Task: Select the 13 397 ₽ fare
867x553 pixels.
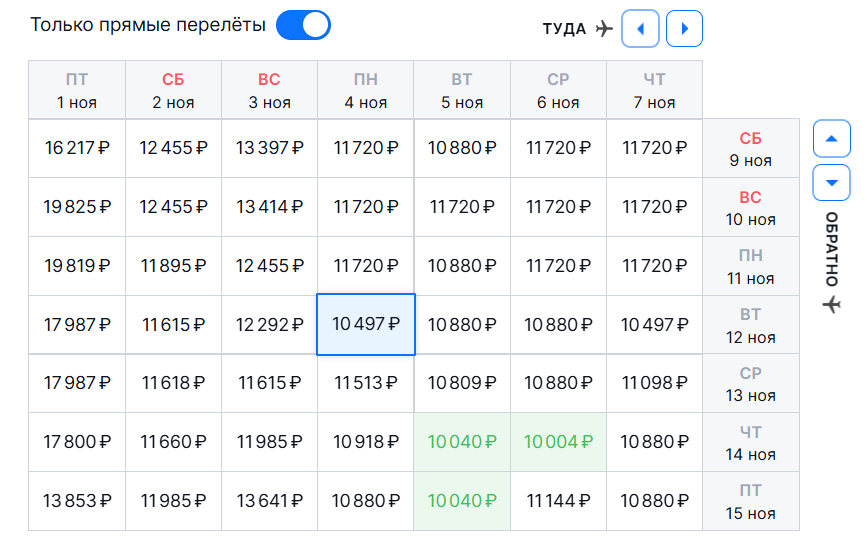Action: (x=269, y=148)
